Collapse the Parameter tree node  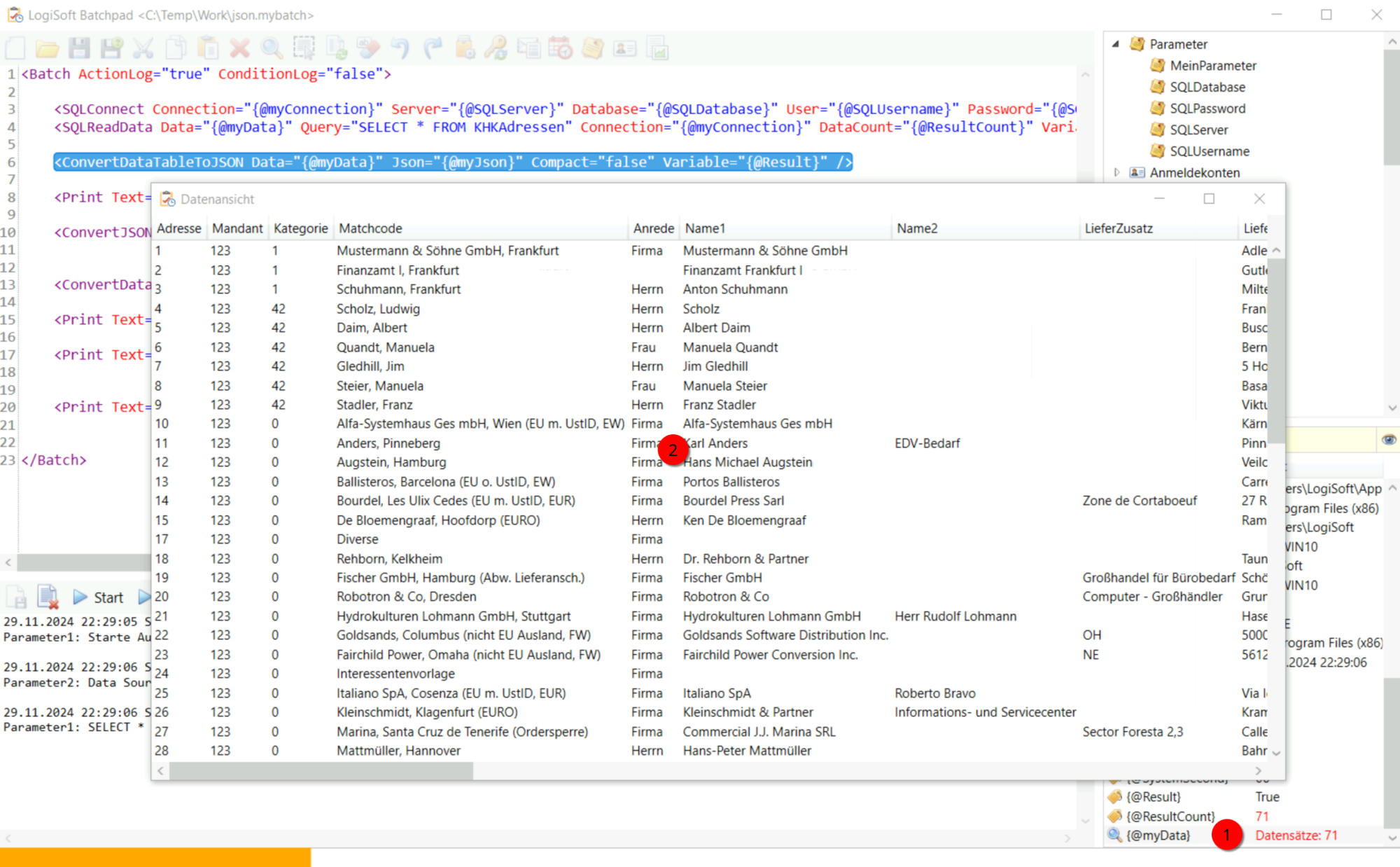click(x=1116, y=43)
